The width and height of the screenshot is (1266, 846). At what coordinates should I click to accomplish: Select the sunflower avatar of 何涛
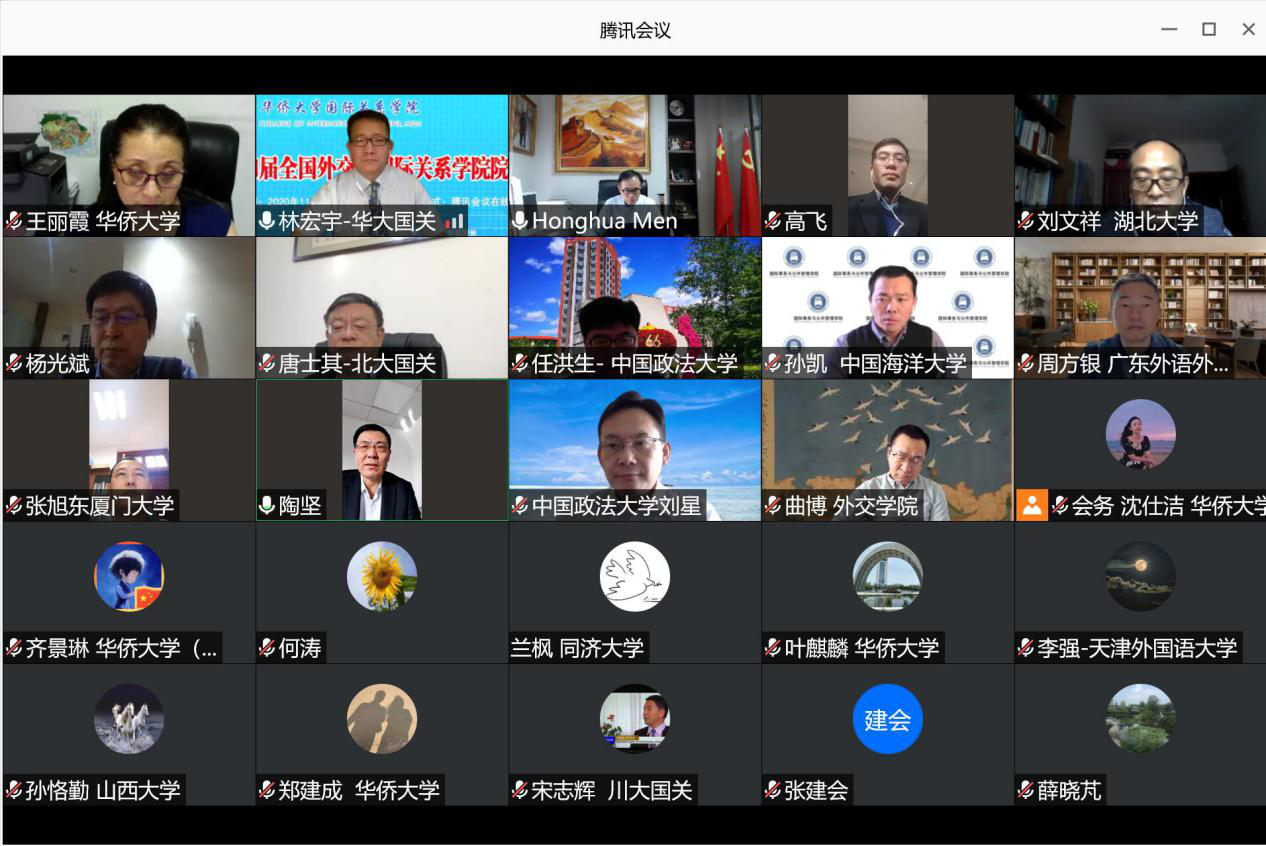(382, 577)
